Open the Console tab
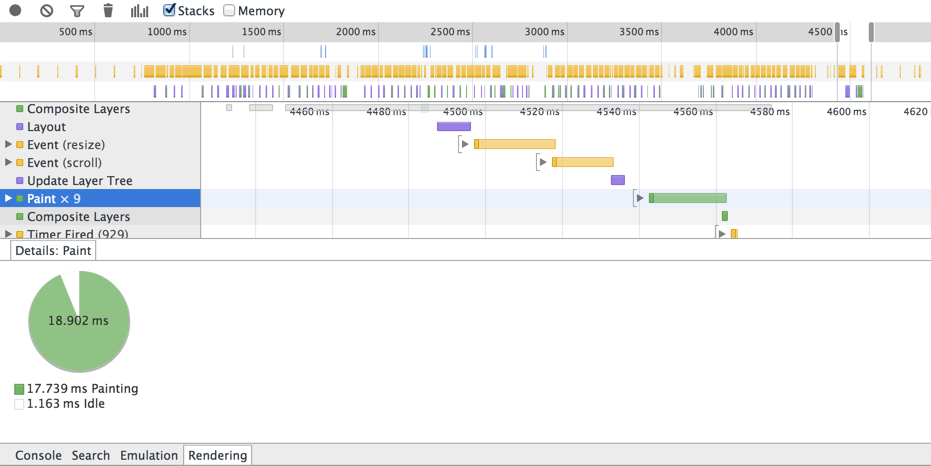Viewport: 931px width, 466px height. click(x=38, y=455)
